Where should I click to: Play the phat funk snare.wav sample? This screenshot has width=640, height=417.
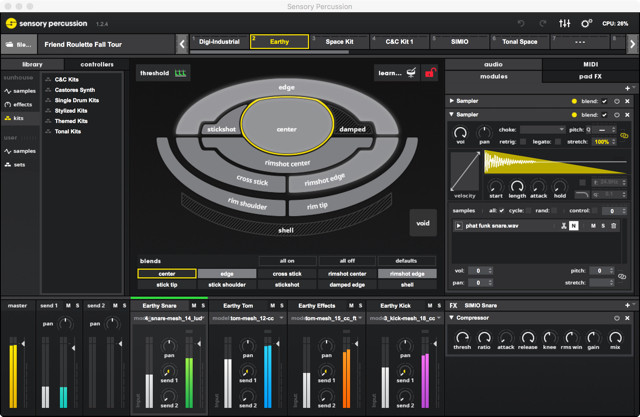[458, 226]
